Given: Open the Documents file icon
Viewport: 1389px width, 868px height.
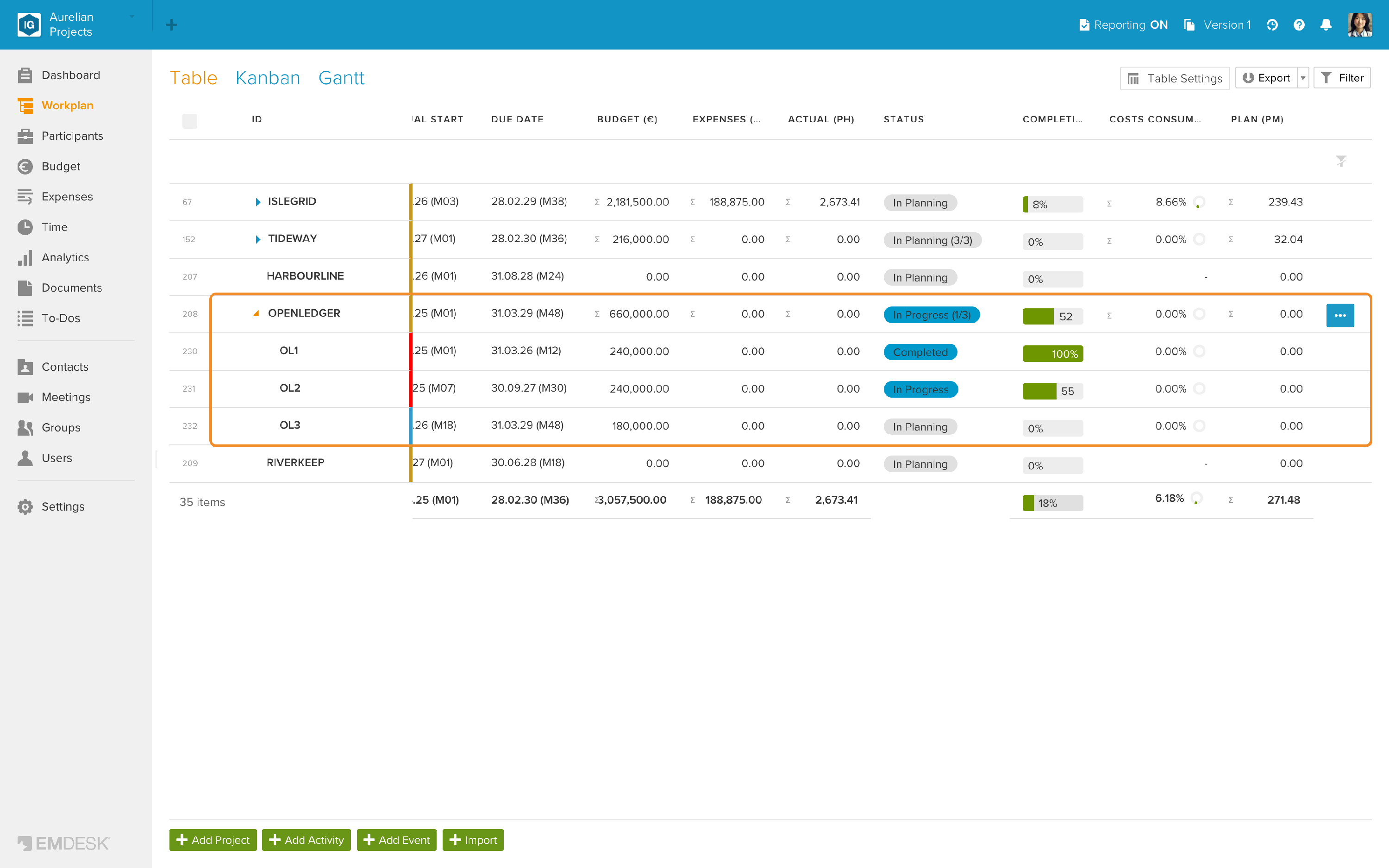Looking at the screenshot, I should pos(25,288).
